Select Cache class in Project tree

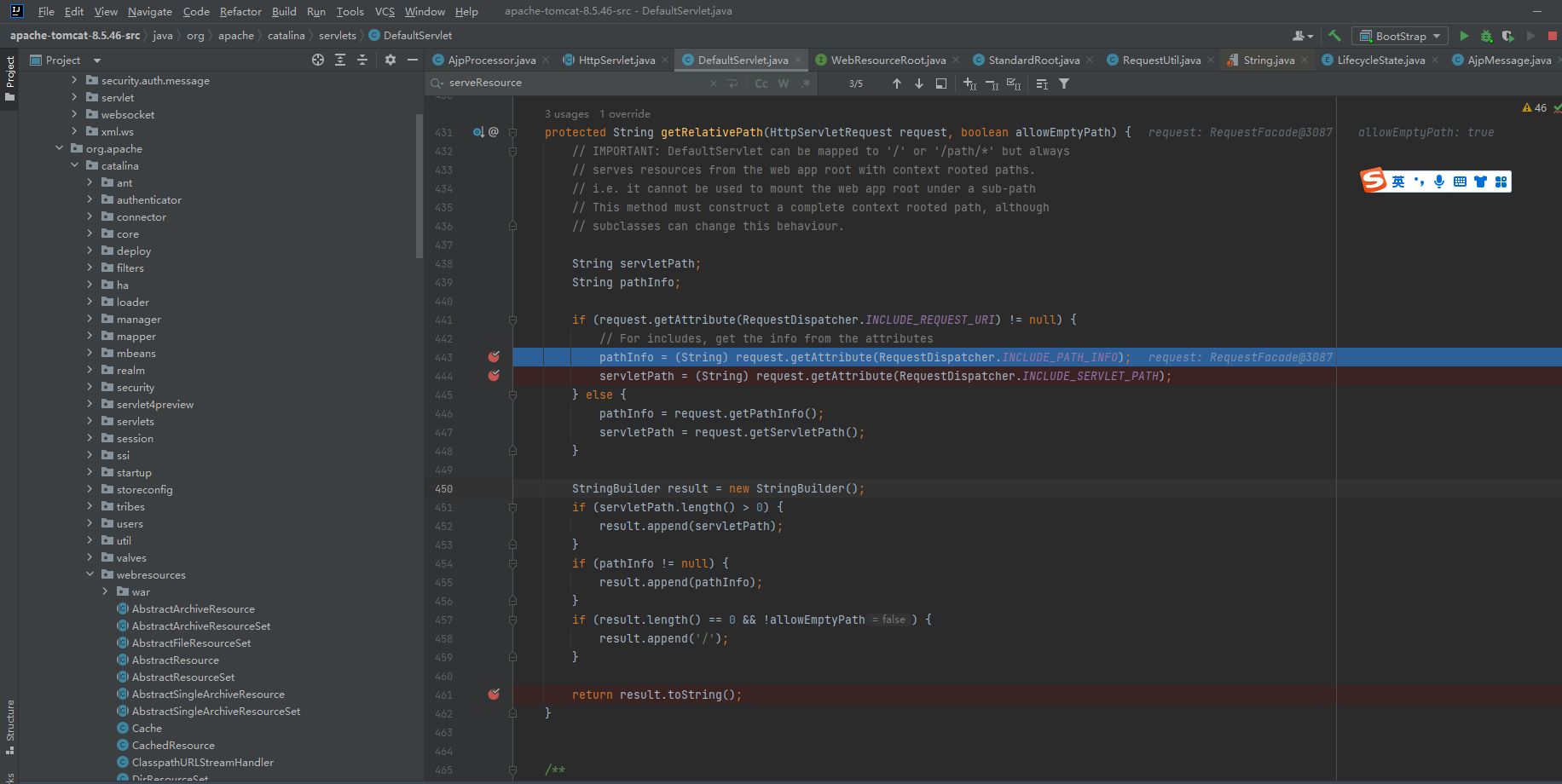click(x=147, y=728)
